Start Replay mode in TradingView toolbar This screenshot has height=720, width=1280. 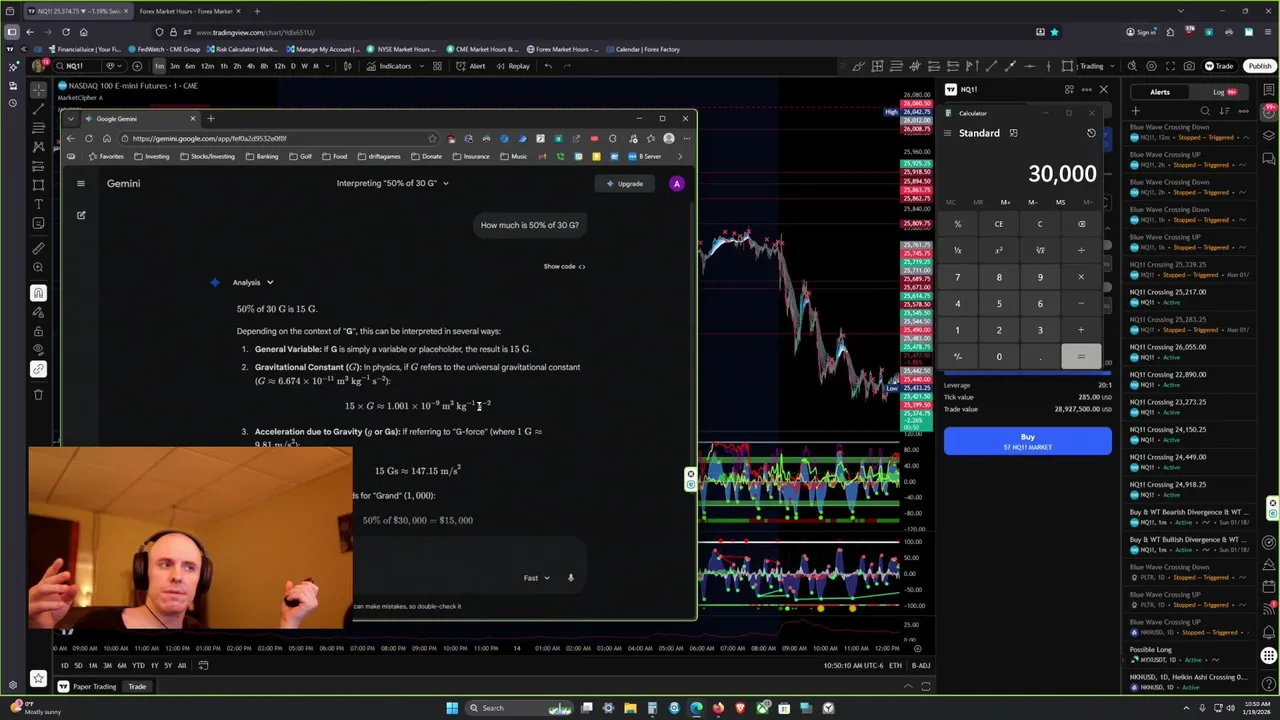pyautogui.click(x=512, y=66)
